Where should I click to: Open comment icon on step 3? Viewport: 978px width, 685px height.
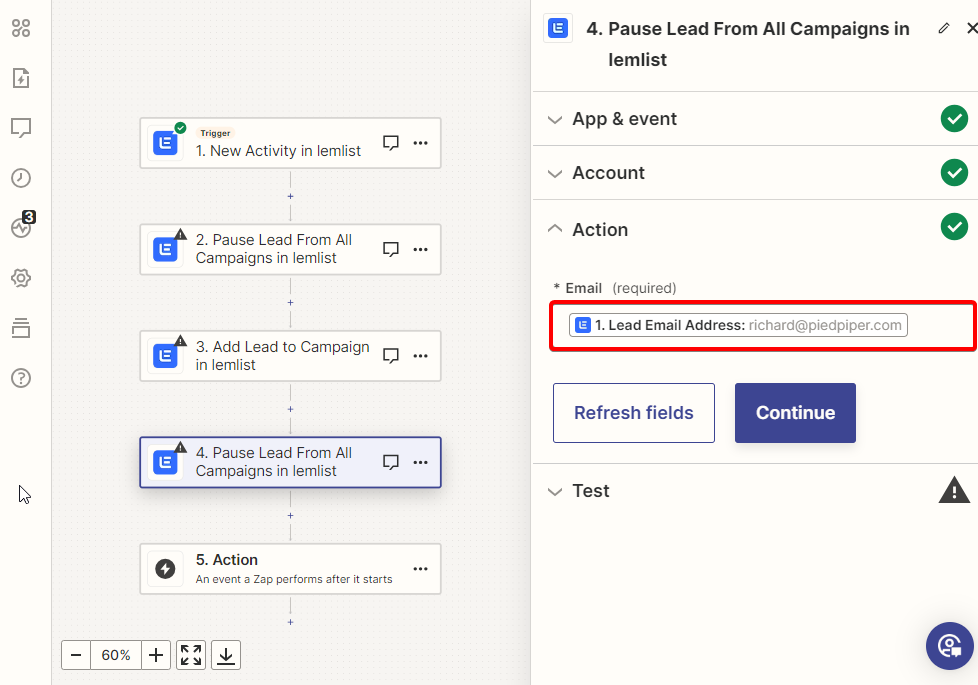coord(390,356)
